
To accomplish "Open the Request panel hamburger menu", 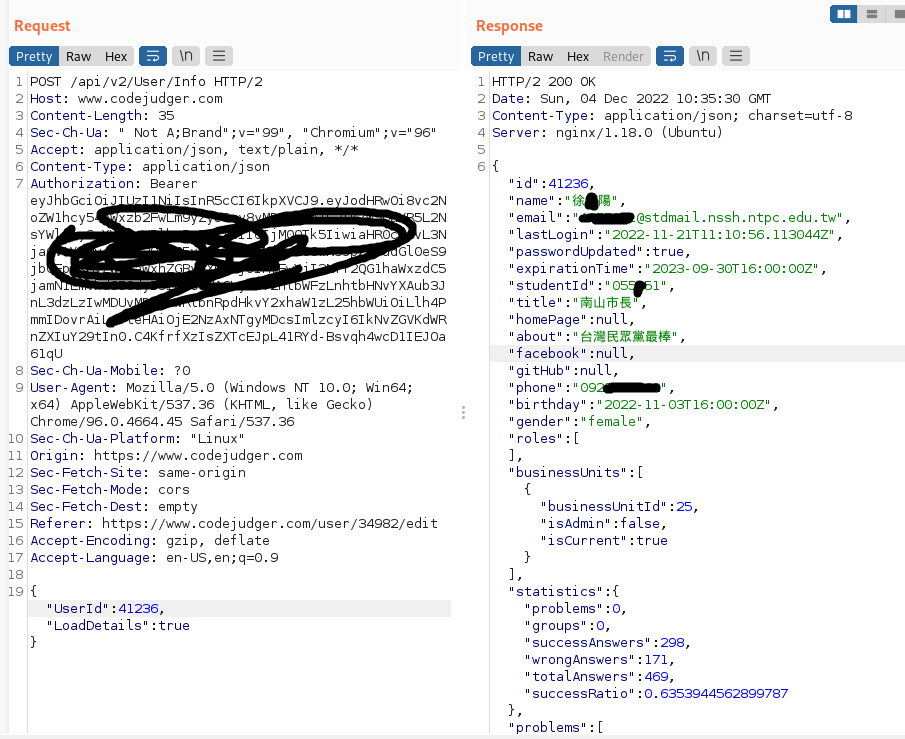I will click(x=219, y=56).
